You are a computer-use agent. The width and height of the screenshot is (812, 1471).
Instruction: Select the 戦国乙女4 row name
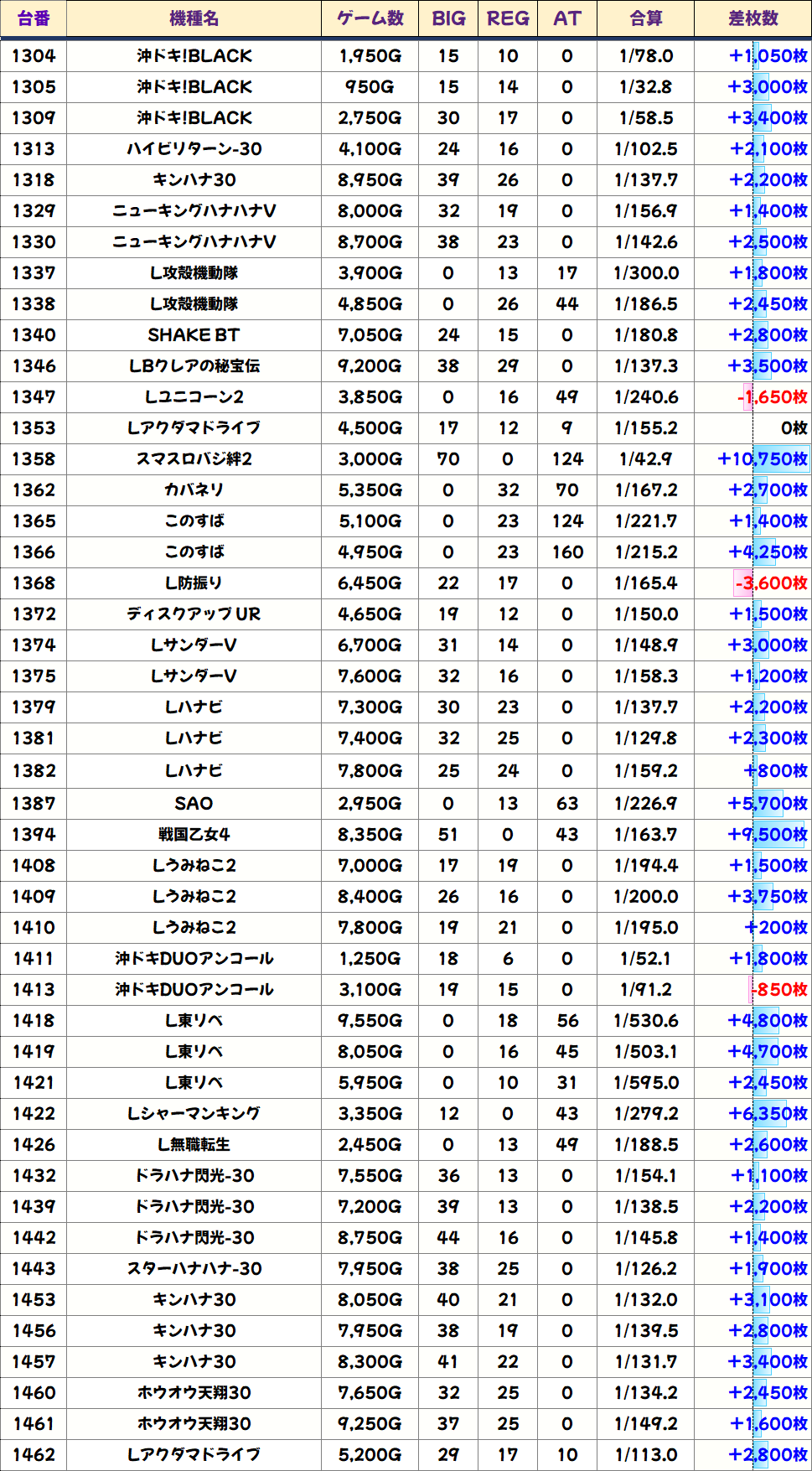click(194, 835)
